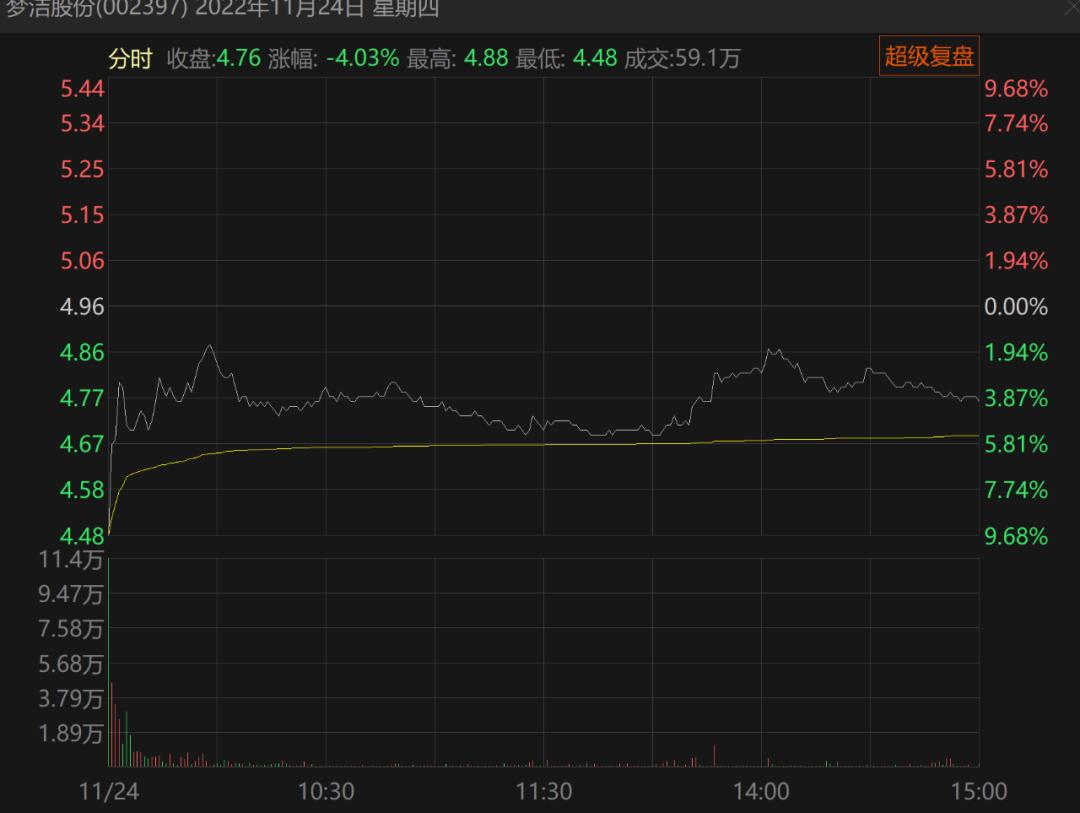Click the red 3.87% percent label
The height and width of the screenshot is (813, 1080).
1016,215
